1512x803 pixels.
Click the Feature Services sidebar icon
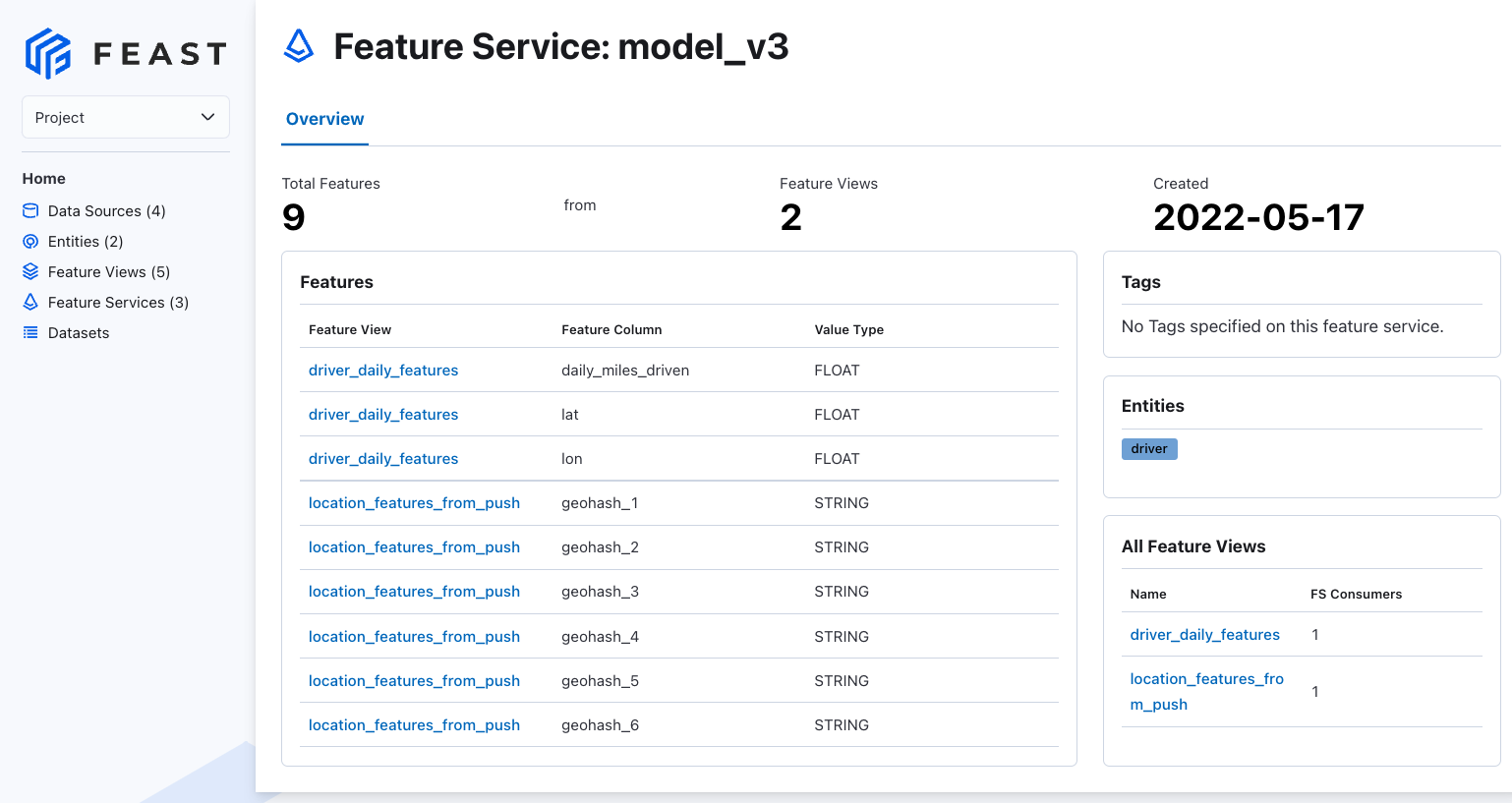pyautogui.click(x=30, y=303)
